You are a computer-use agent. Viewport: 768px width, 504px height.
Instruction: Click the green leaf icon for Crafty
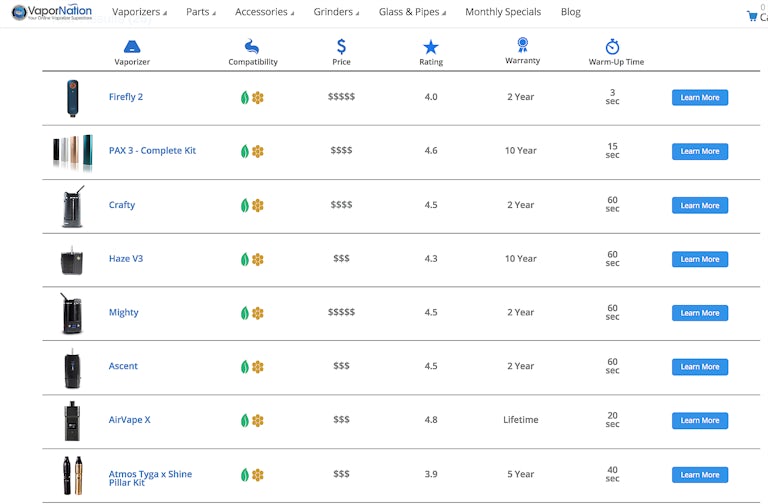coord(245,205)
